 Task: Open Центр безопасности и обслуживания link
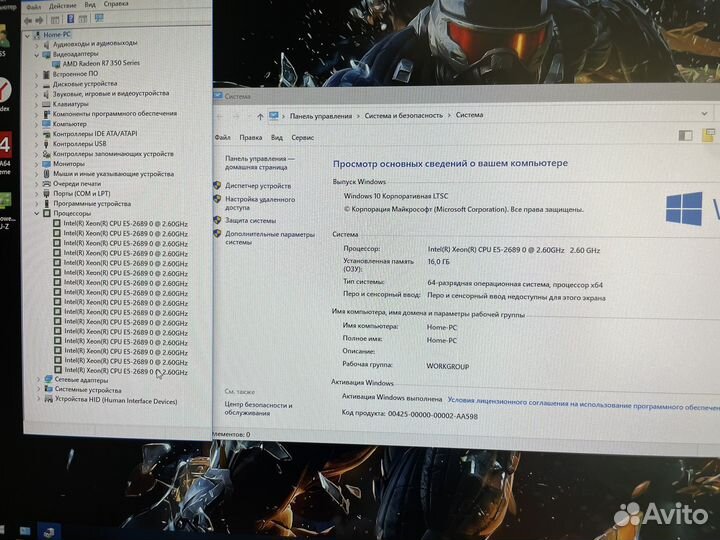tap(258, 409)
